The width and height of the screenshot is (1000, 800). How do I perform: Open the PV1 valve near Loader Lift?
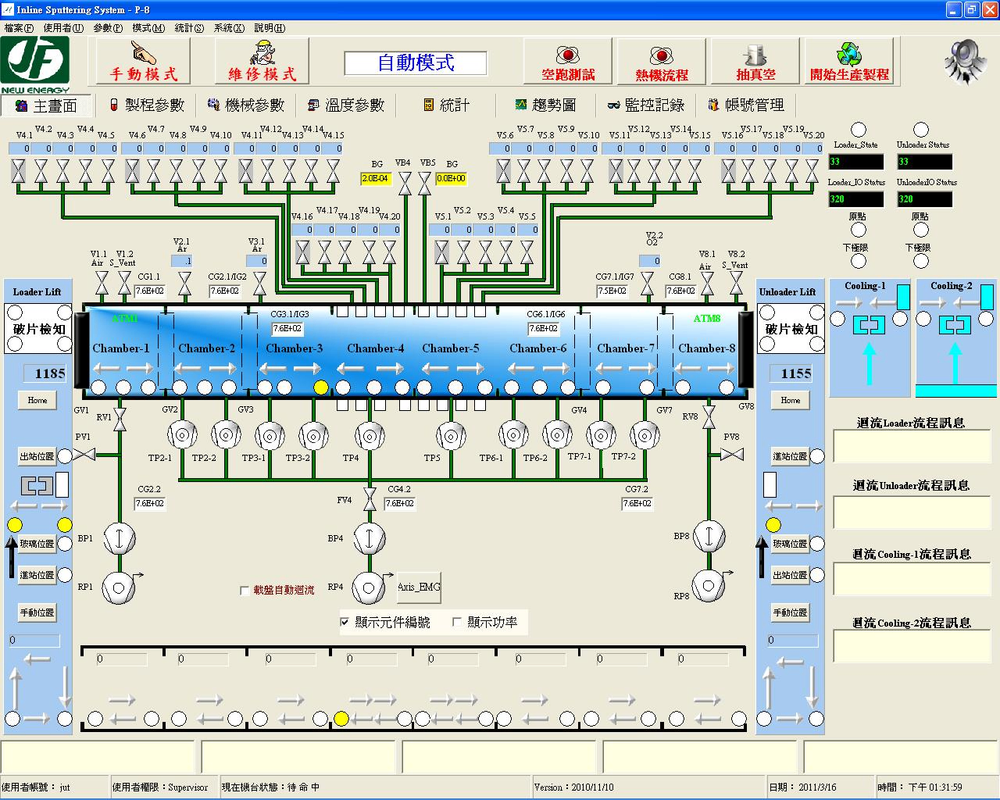pyautogui.click(x=86, y=455)
